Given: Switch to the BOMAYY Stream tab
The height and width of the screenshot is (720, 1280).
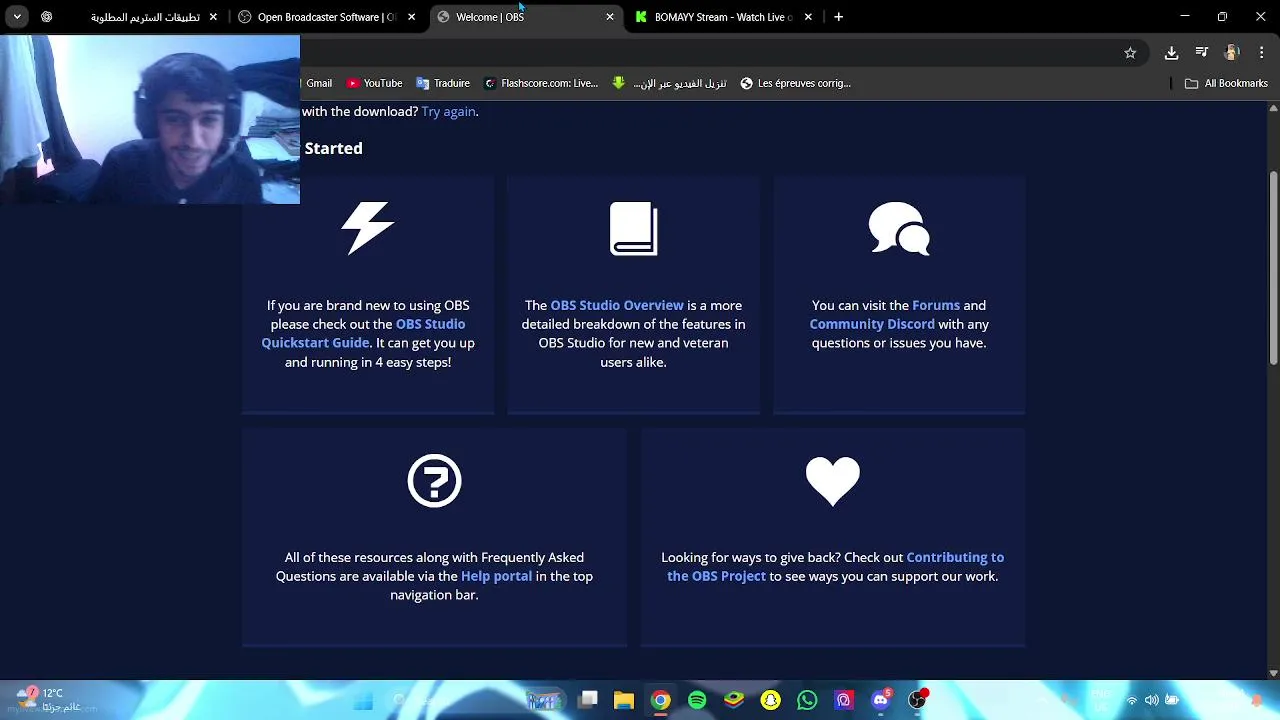Looking at the screenshot, I should click(723, 17).
